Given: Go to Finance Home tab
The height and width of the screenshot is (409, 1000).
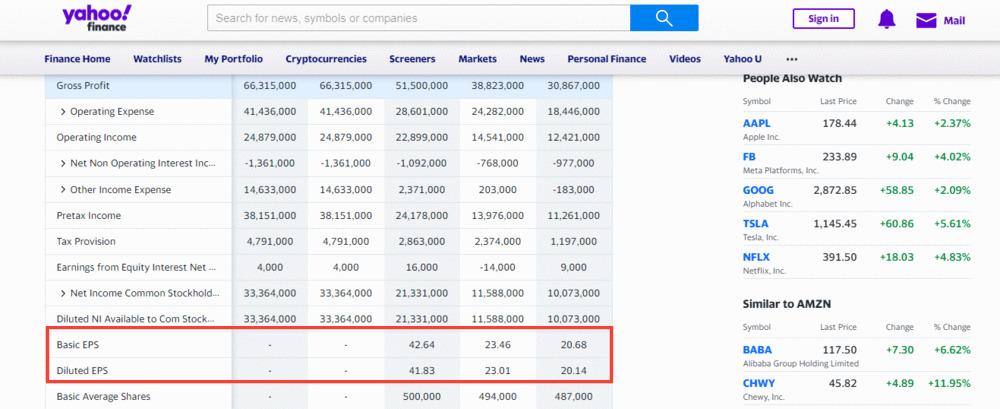Looking at the screenshot, I should click(77, 59).
